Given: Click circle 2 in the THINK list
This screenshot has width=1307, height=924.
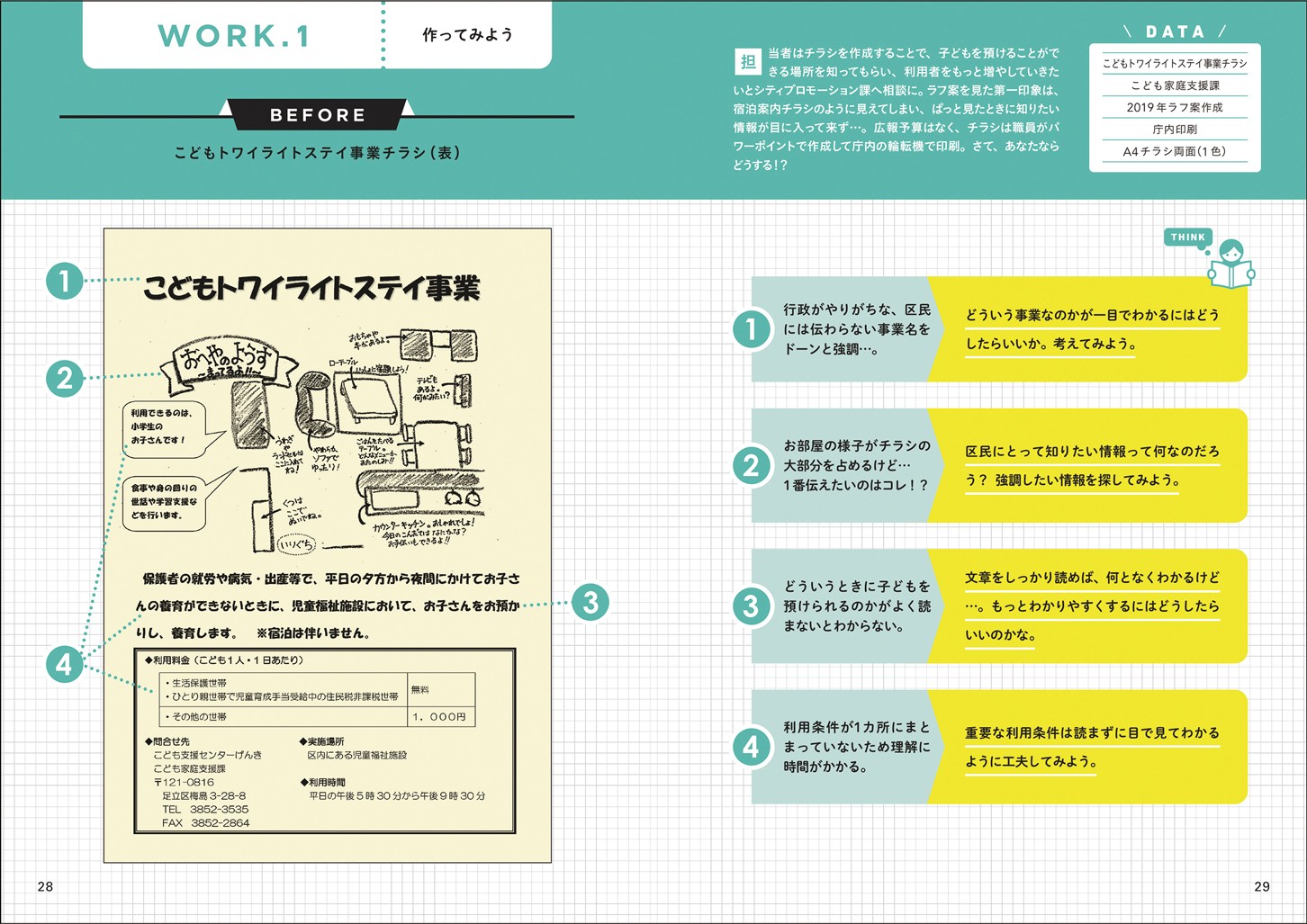Looking at the screenshot, I should tap(751, 466).
